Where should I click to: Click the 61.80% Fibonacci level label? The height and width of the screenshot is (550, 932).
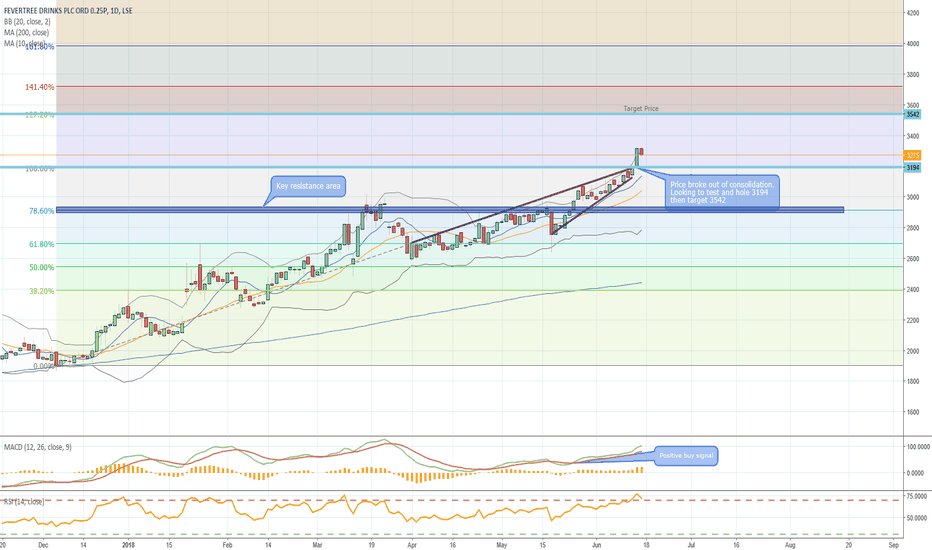coord(42,244)
